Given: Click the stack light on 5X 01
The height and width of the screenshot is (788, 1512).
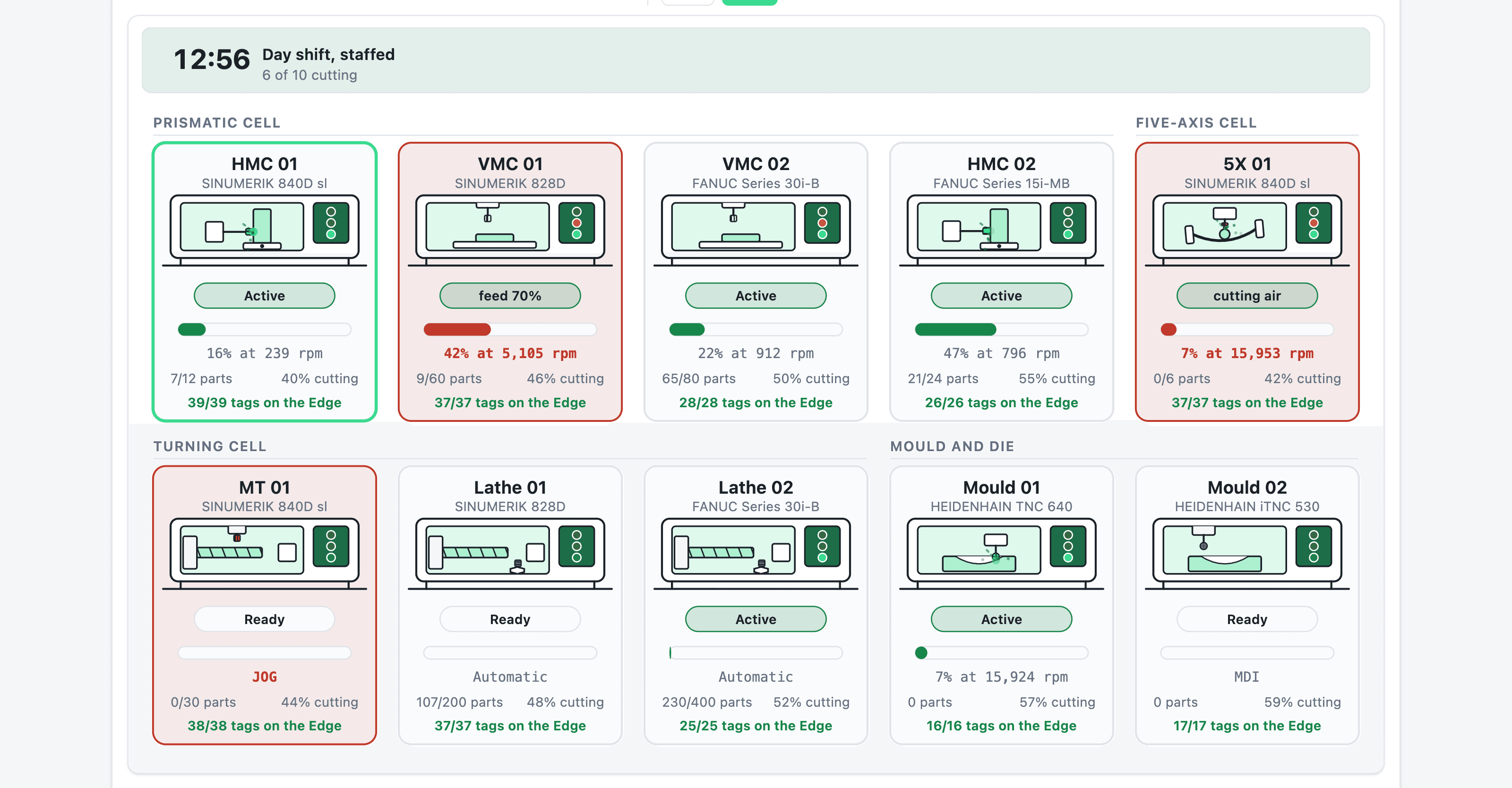Looking at the screenshot, I should click(1314, 223).
